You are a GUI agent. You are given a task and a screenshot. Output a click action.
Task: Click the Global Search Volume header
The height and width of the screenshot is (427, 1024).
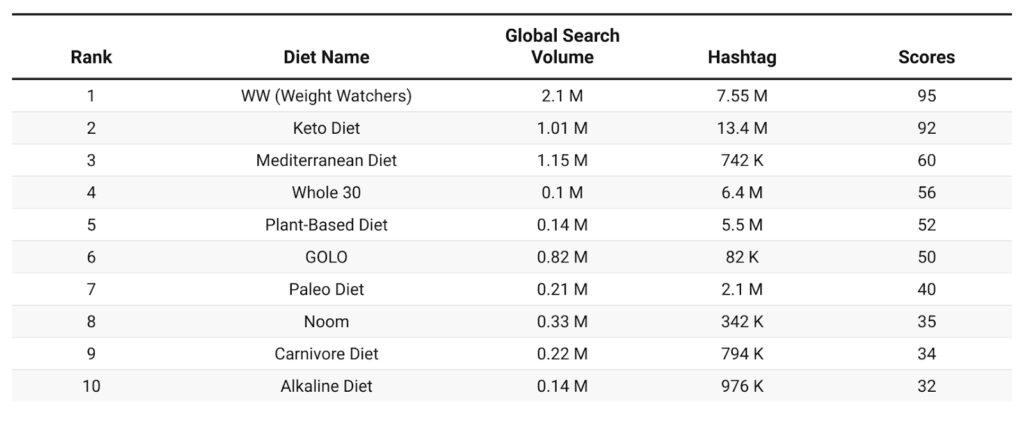click(x=562, y=46)
